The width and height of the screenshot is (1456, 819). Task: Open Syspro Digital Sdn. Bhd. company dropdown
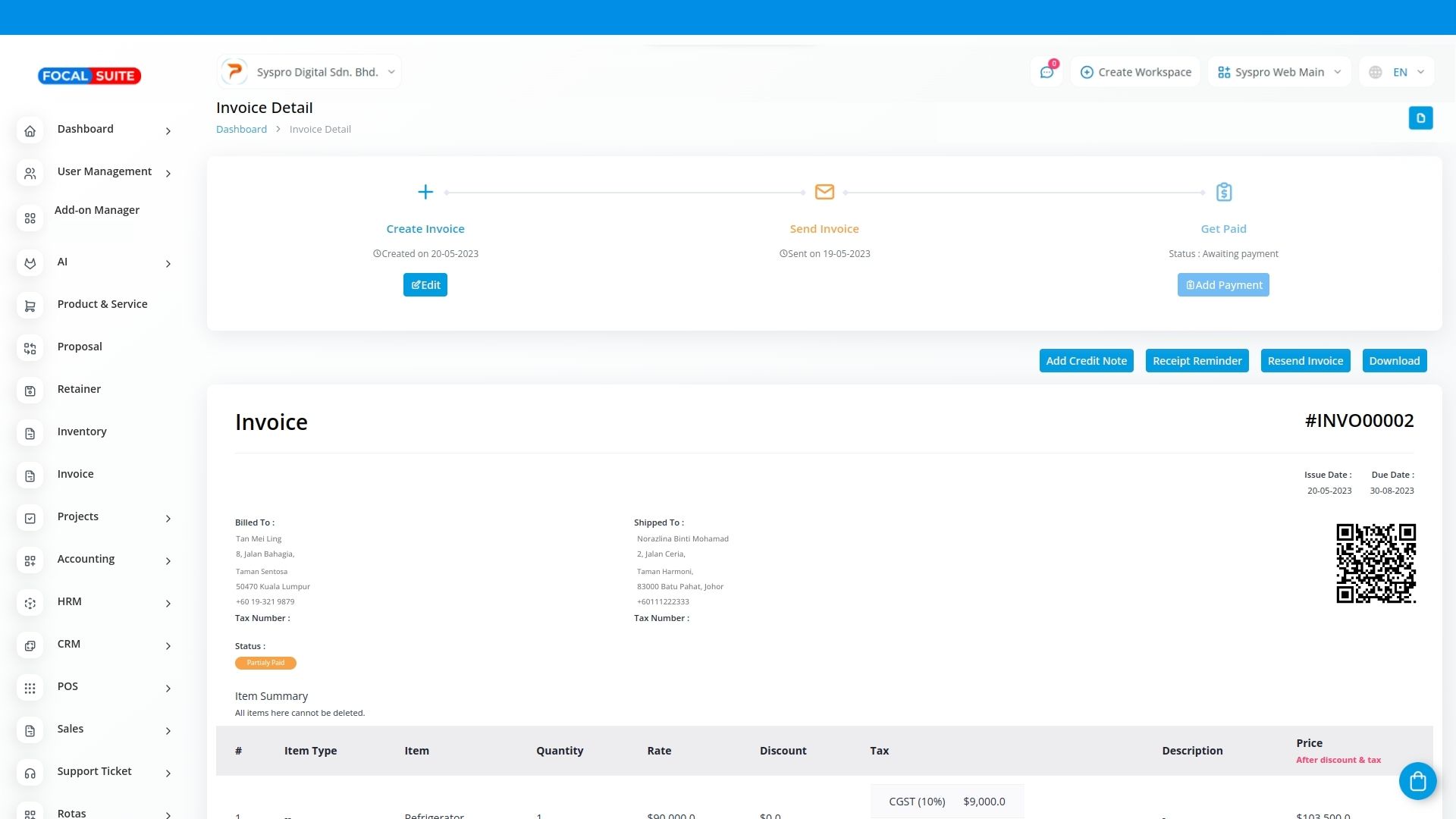(309, 72)
